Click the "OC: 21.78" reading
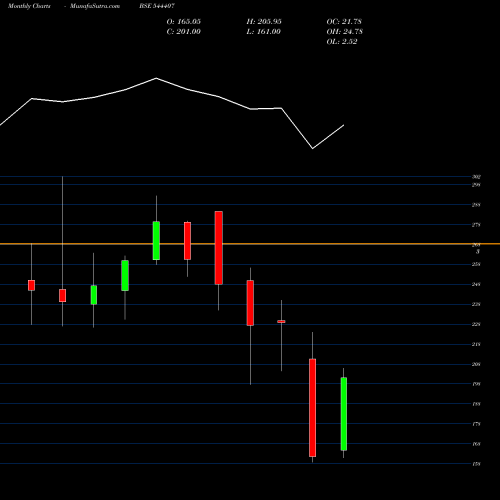Viewport: 500px width, 500px height. (344, 22)
